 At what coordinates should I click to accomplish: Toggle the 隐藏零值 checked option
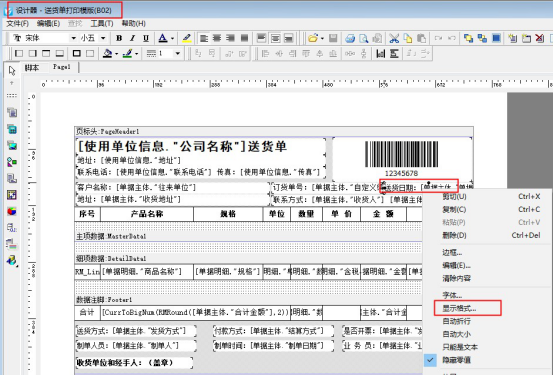456,360
